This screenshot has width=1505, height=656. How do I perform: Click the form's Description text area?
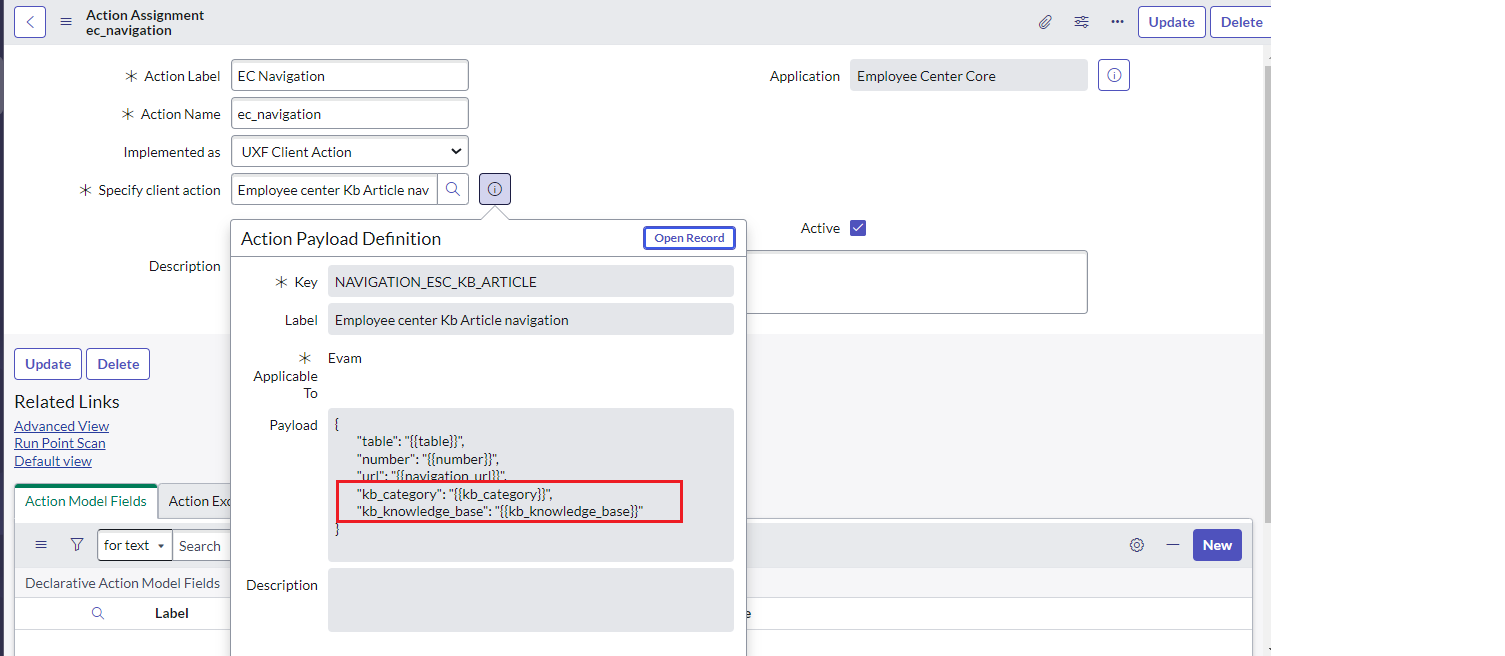click(917, 282)
